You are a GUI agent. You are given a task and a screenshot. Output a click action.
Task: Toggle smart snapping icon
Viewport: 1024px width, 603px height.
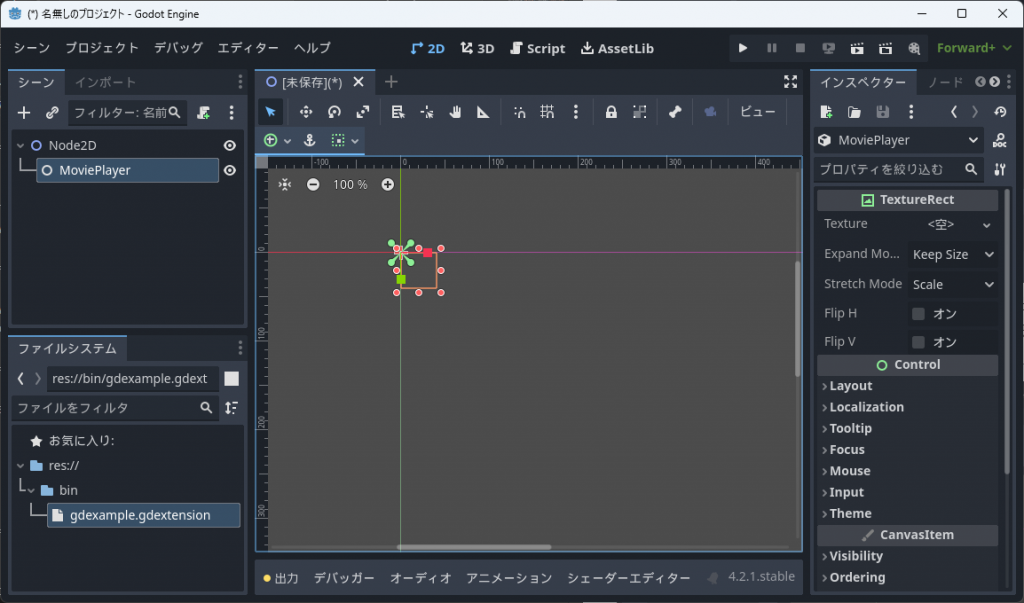(x=520, y=112)
